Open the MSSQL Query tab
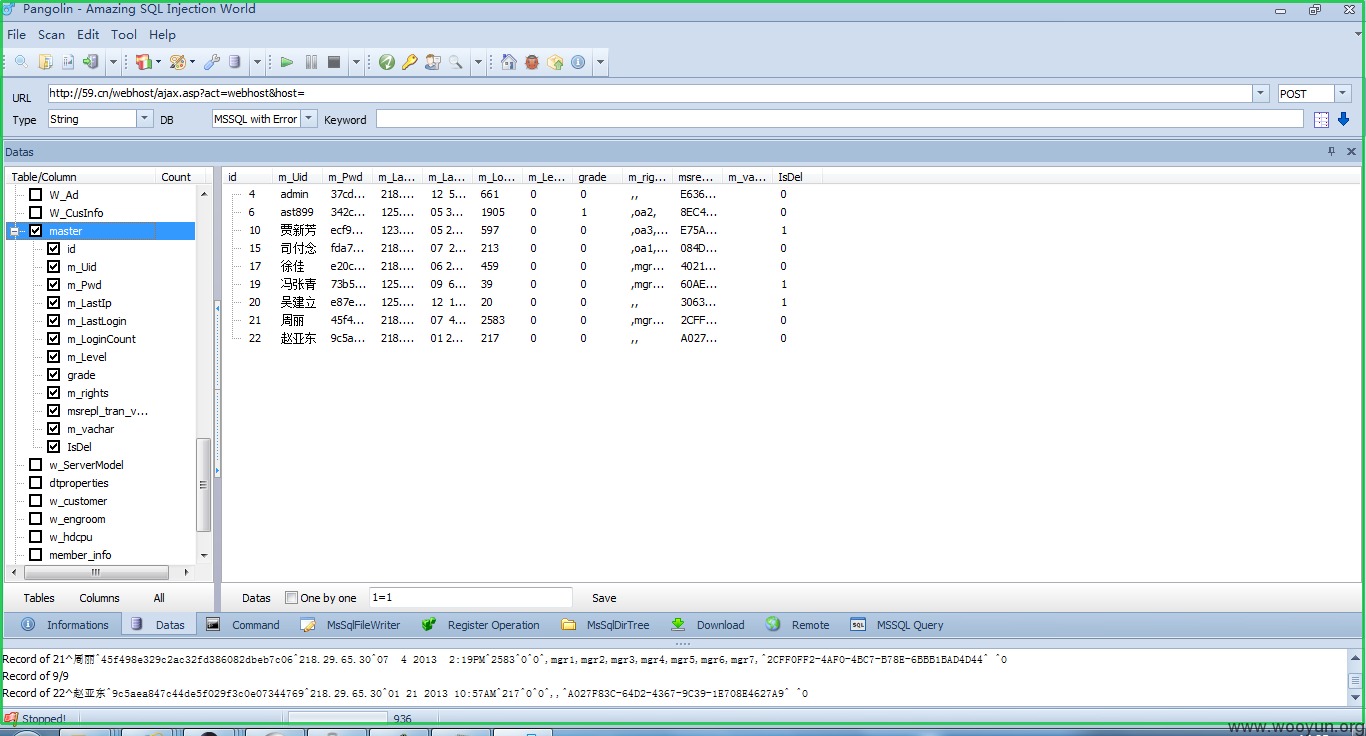Image resolution: width=1366 pixels, height=736 pixels. 897,625
